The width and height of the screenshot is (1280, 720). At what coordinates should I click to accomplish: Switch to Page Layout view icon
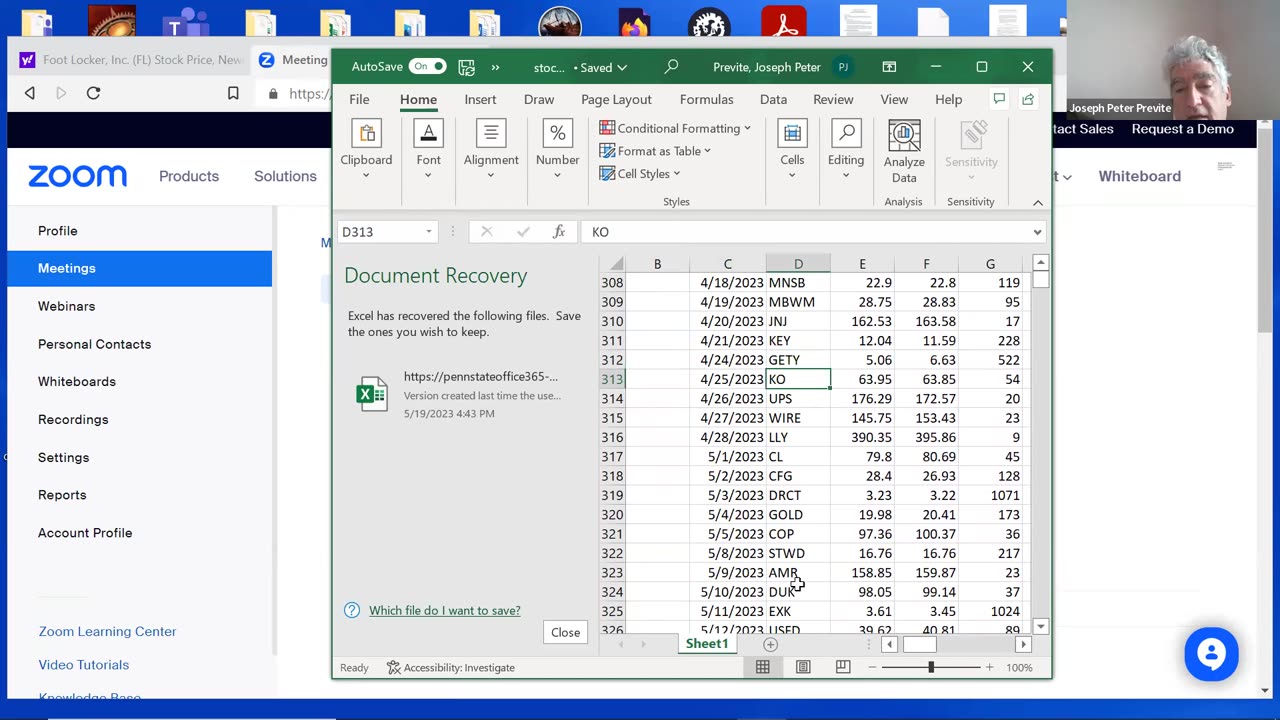pyautogui.click(x=803, y=667)
